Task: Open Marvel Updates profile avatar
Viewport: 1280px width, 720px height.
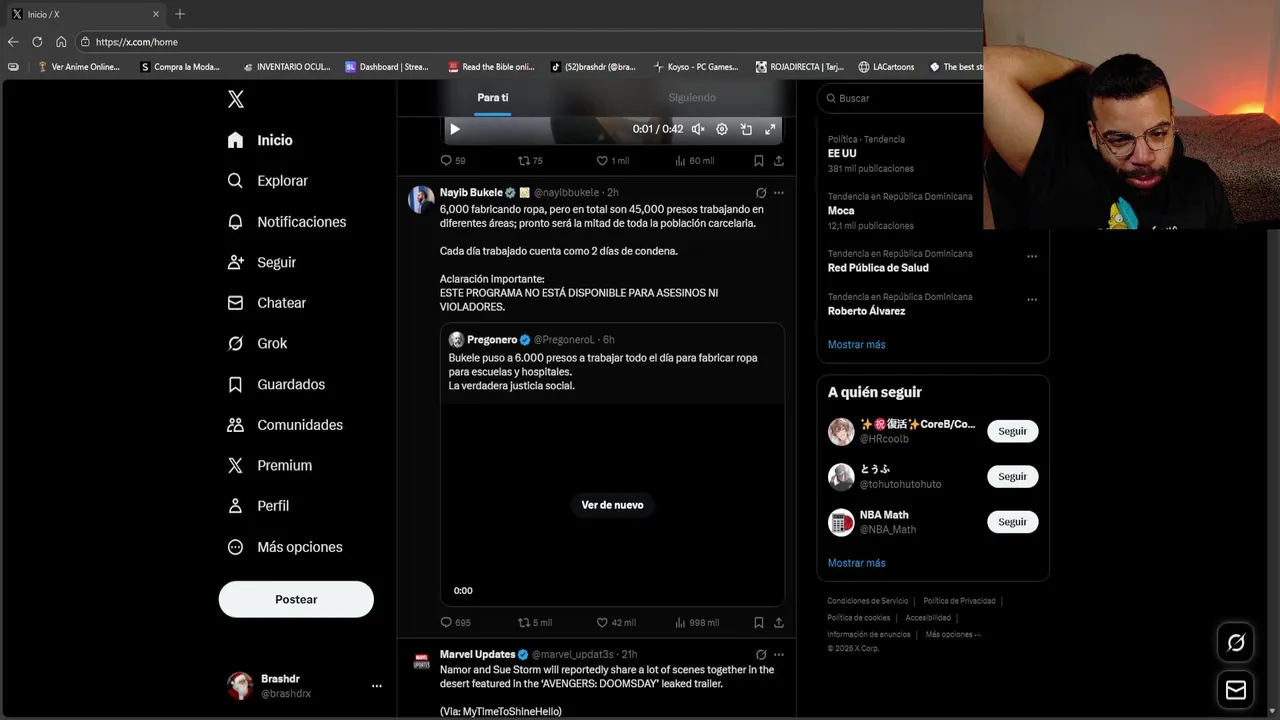Action: (421, 661)
